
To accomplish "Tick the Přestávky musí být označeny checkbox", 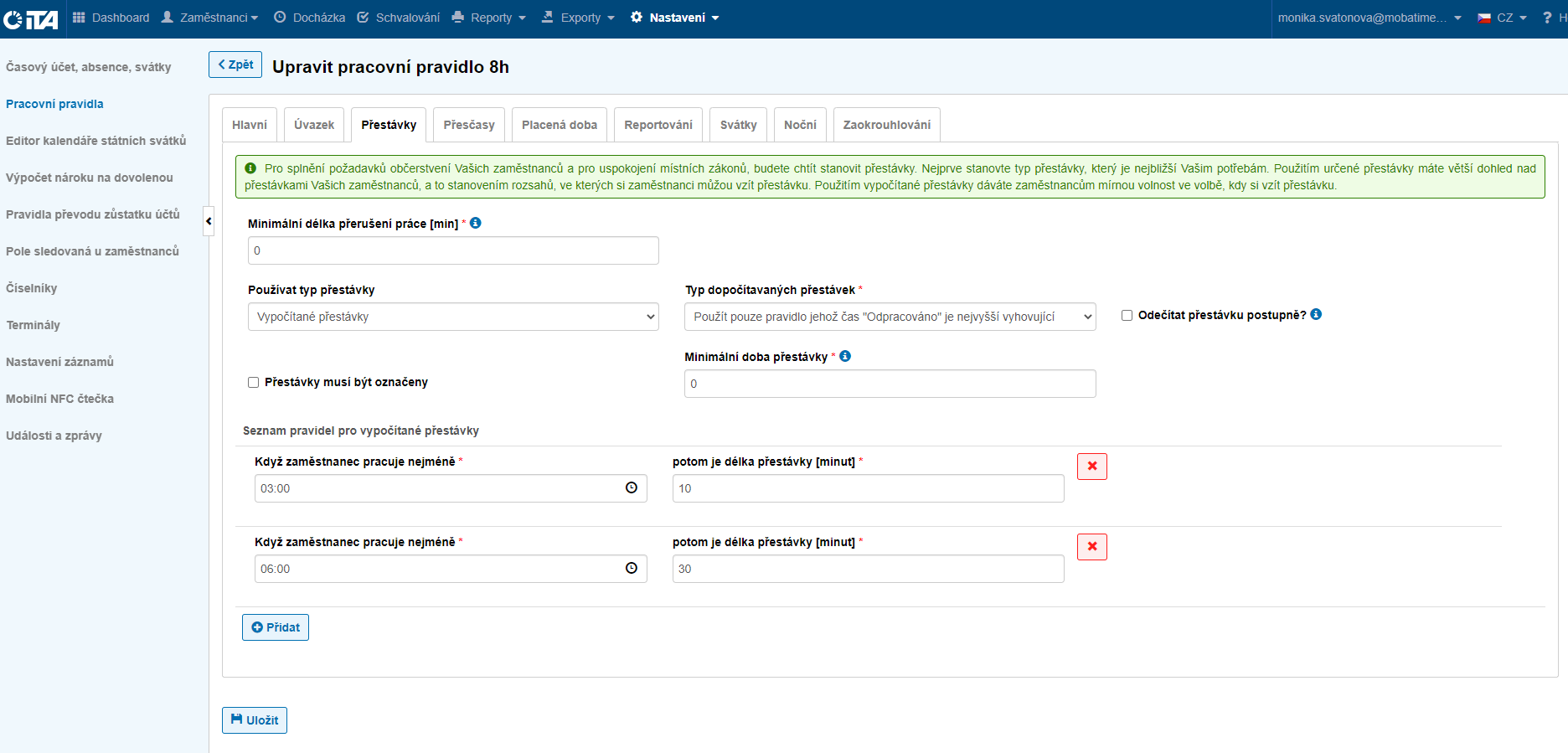I will point(253,382).
